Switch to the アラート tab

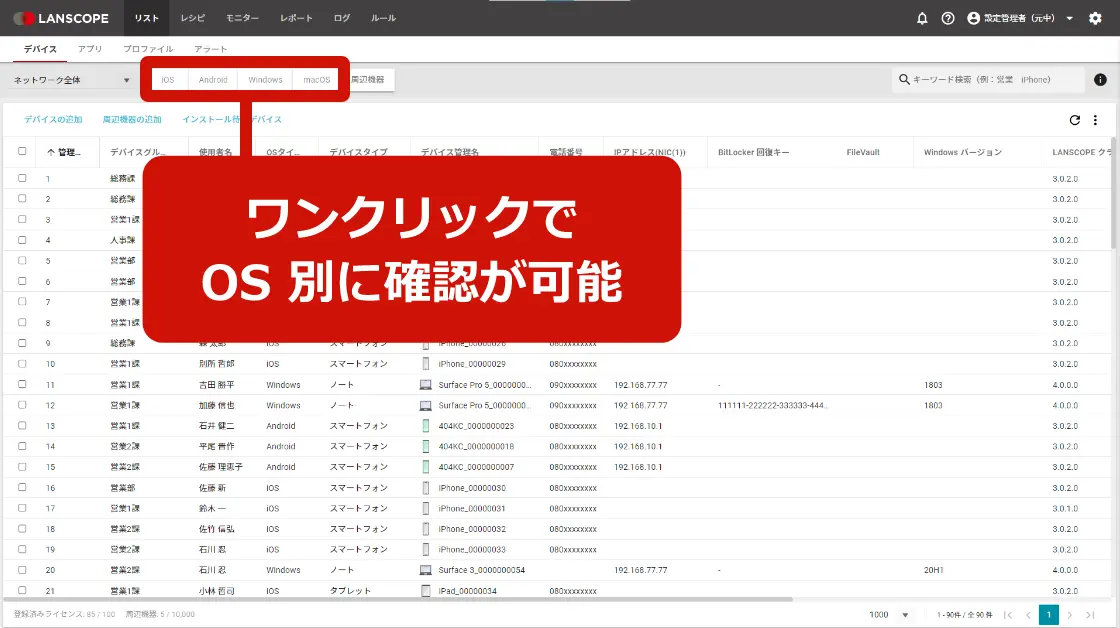pyautogui.click(x=211, y=49)
